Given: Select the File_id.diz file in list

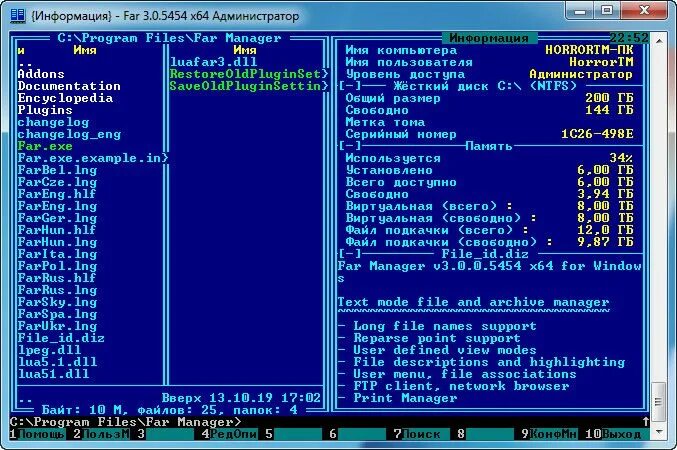Looking at the screenshot, I should coord(61,338).
